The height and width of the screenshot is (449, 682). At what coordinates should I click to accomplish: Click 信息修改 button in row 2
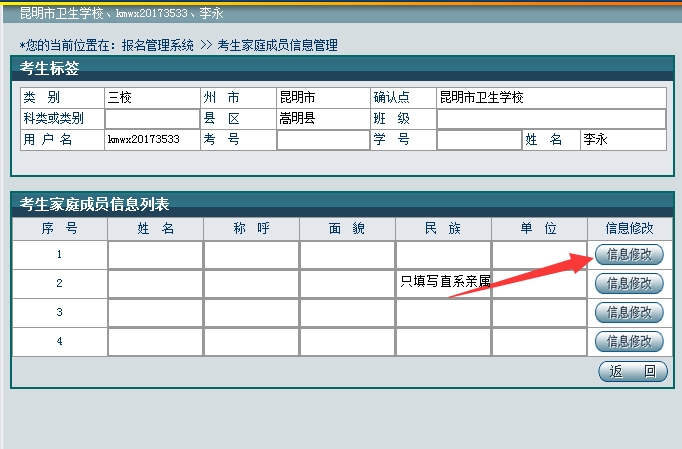point(629,284)
